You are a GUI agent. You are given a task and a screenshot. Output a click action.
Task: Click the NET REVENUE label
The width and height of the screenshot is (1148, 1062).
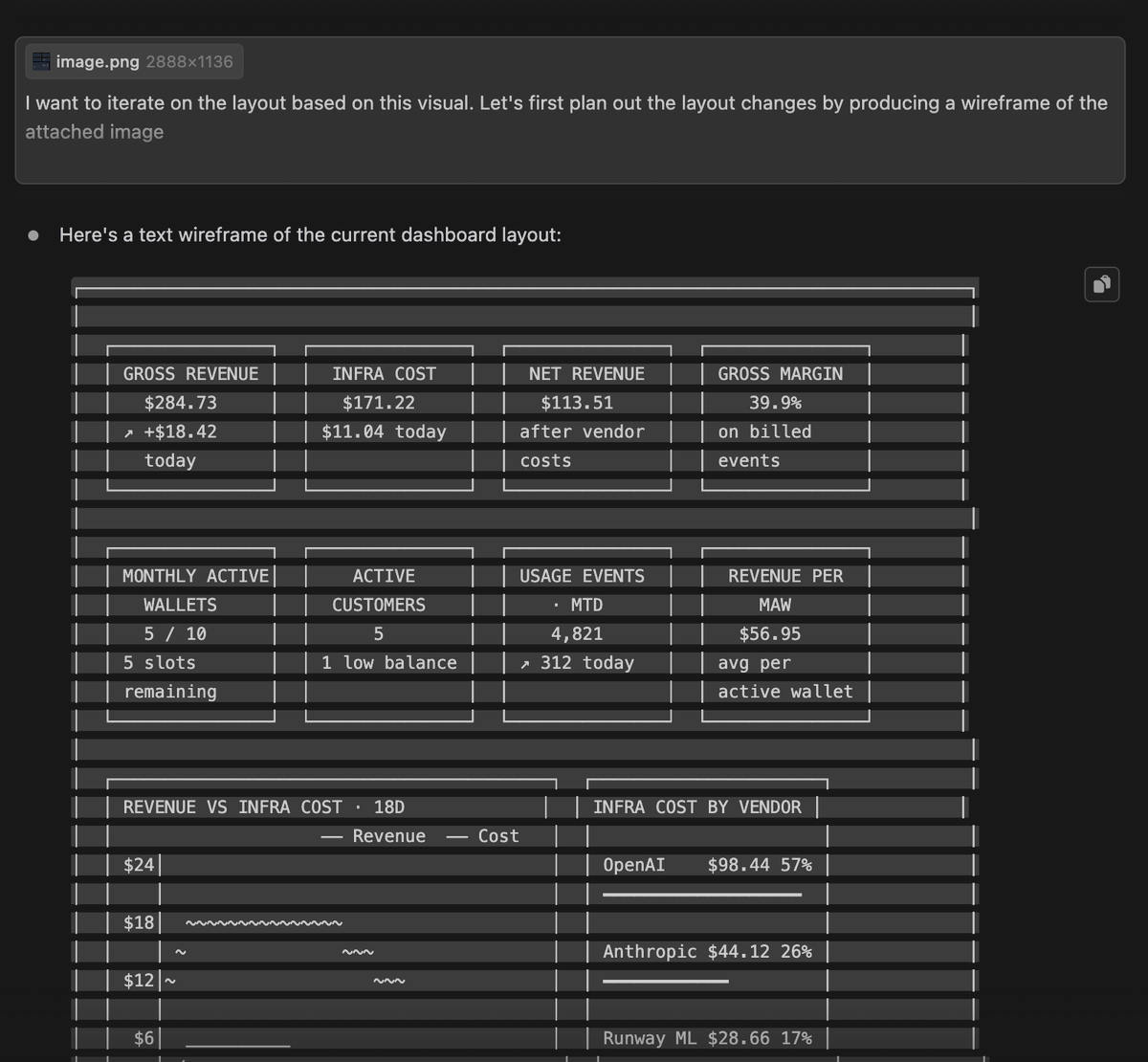click(x=586, y=374)
